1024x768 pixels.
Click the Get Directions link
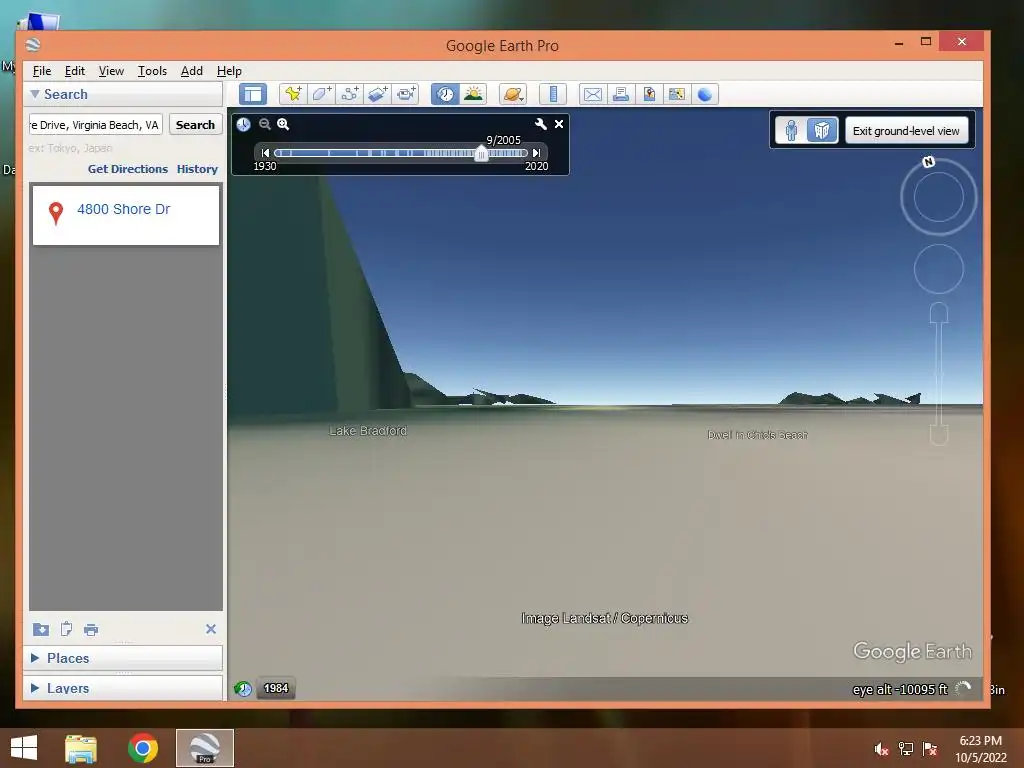(127, 168)
